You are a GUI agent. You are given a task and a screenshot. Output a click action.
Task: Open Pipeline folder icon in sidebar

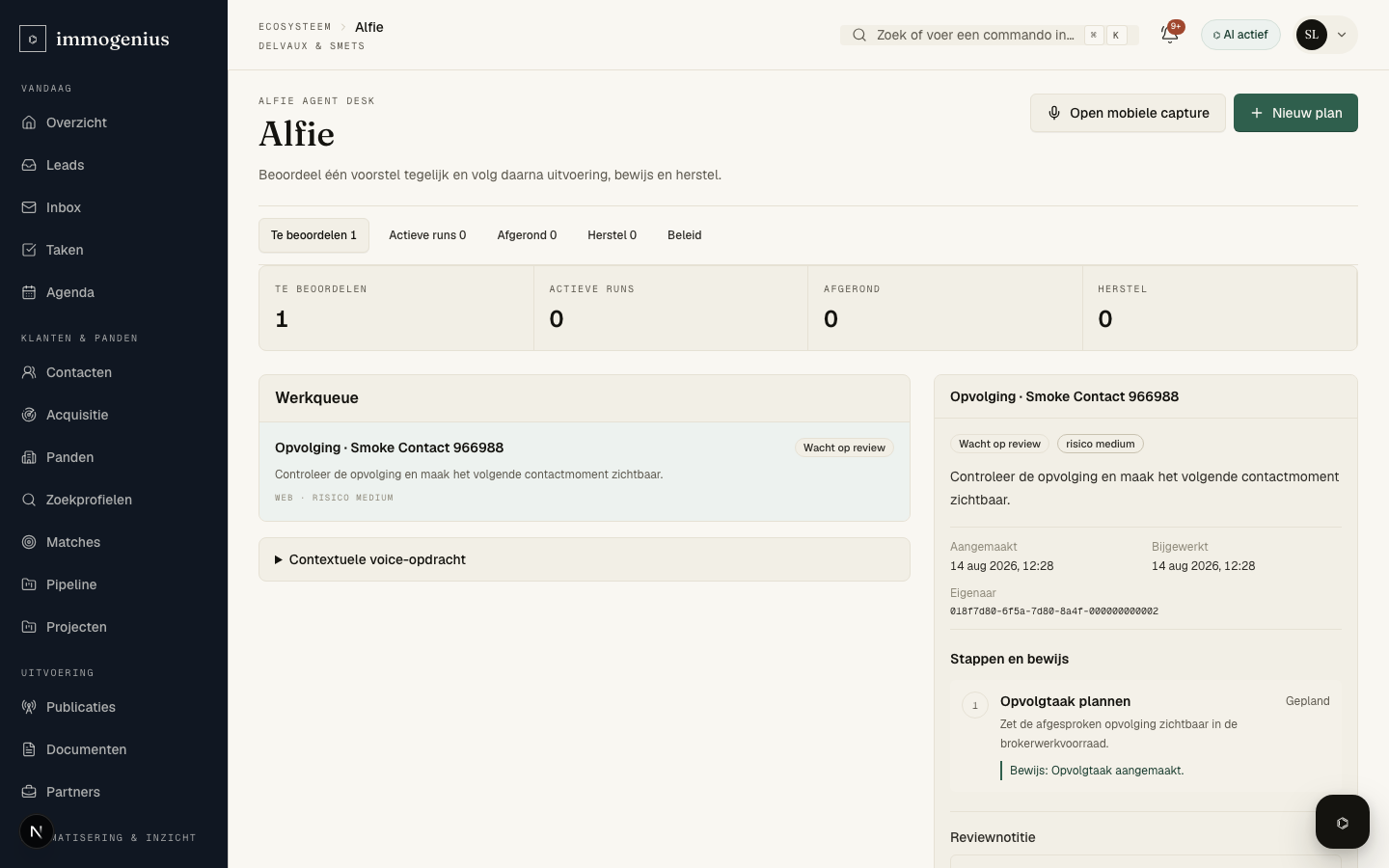tap(29, 584)
